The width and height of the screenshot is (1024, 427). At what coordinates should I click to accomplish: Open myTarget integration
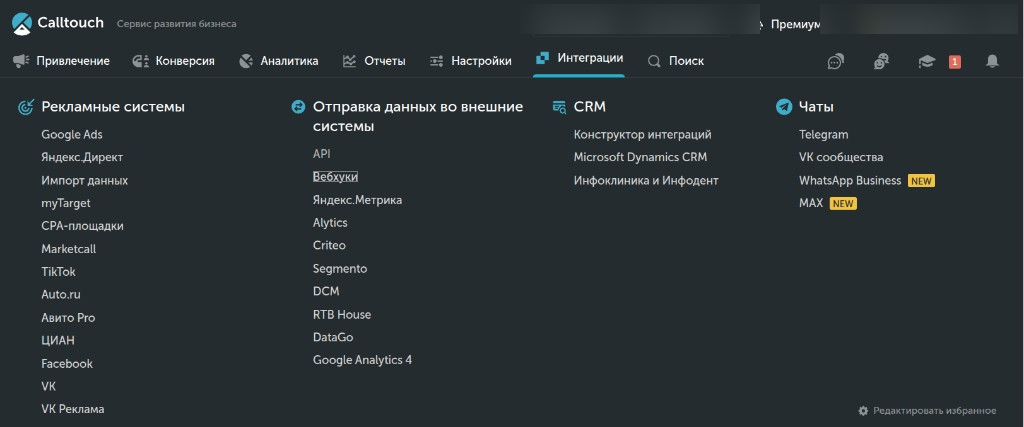point(66,203)
